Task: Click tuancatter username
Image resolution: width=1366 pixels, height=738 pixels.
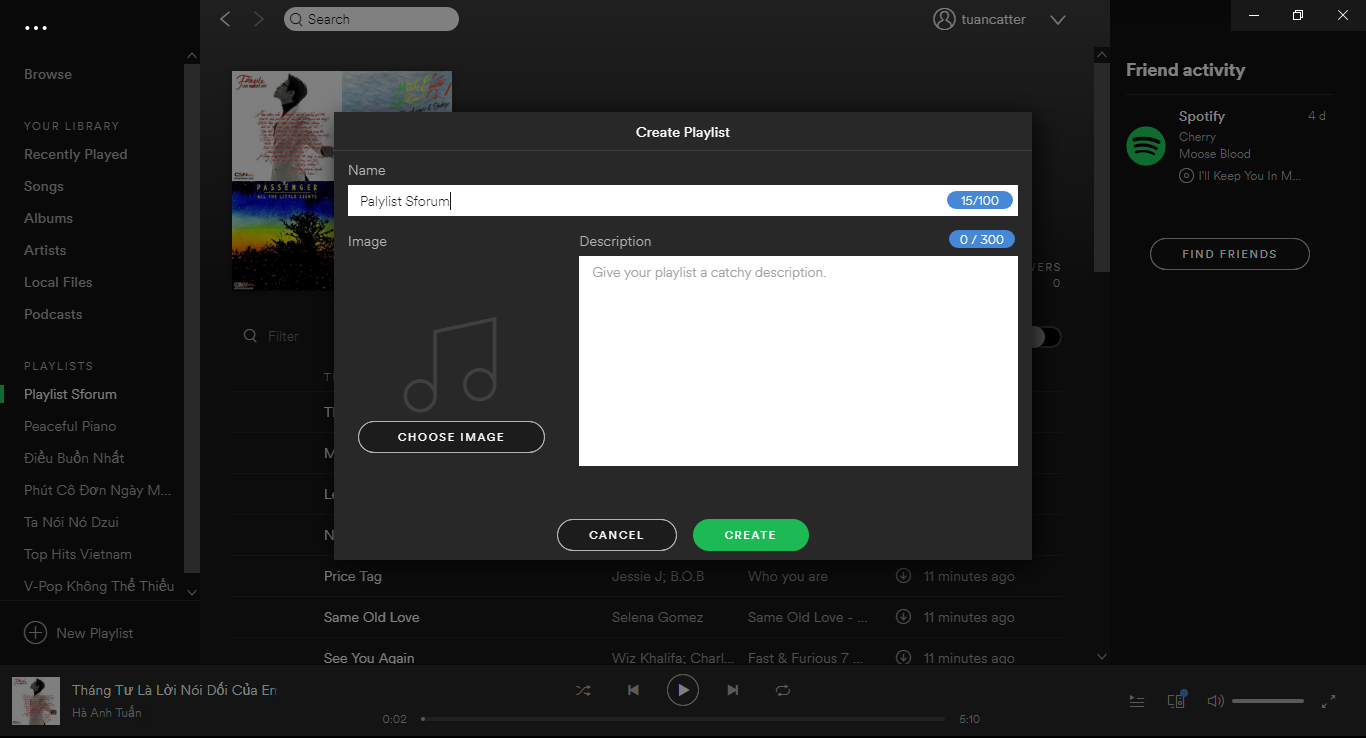Action: click(993, 19)
